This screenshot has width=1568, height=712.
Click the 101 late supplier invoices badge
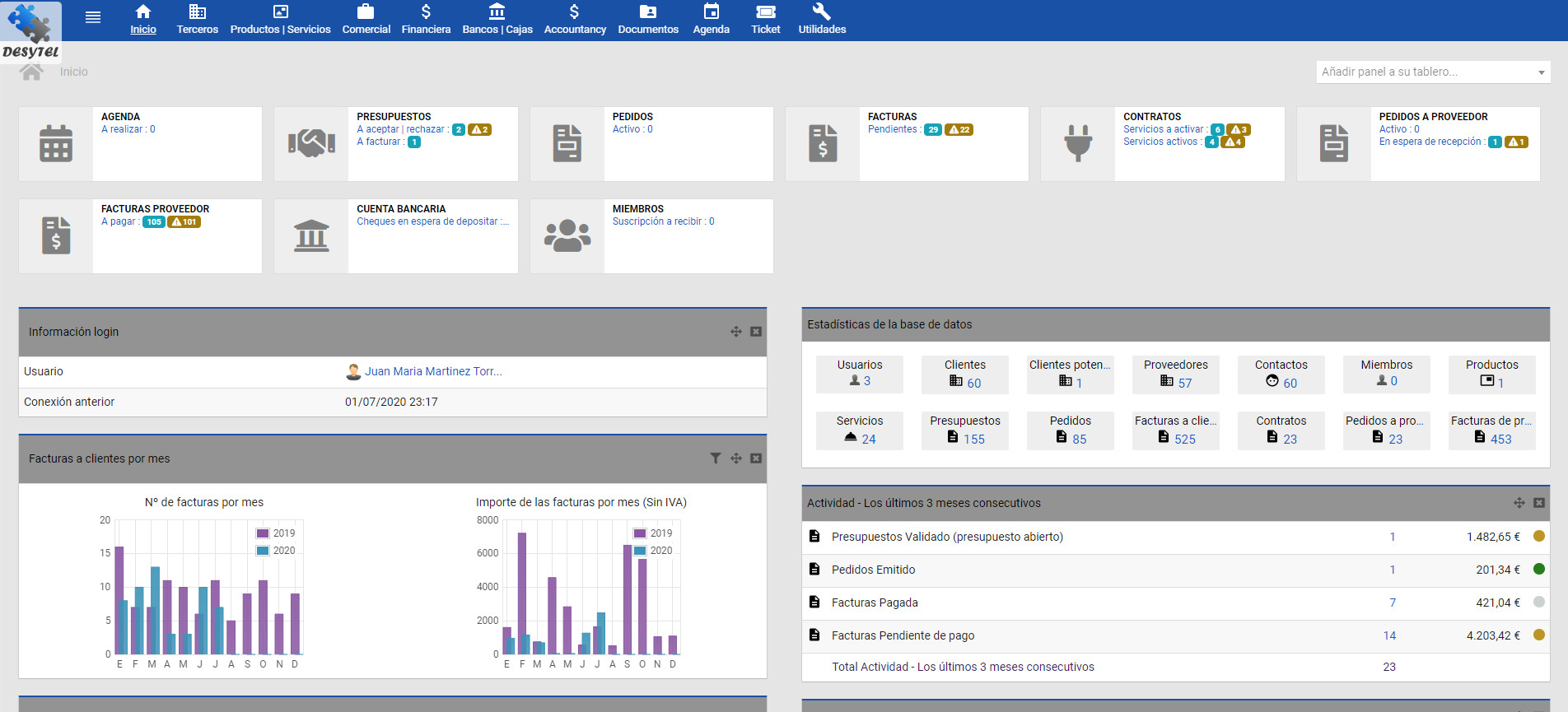point(184,221)
